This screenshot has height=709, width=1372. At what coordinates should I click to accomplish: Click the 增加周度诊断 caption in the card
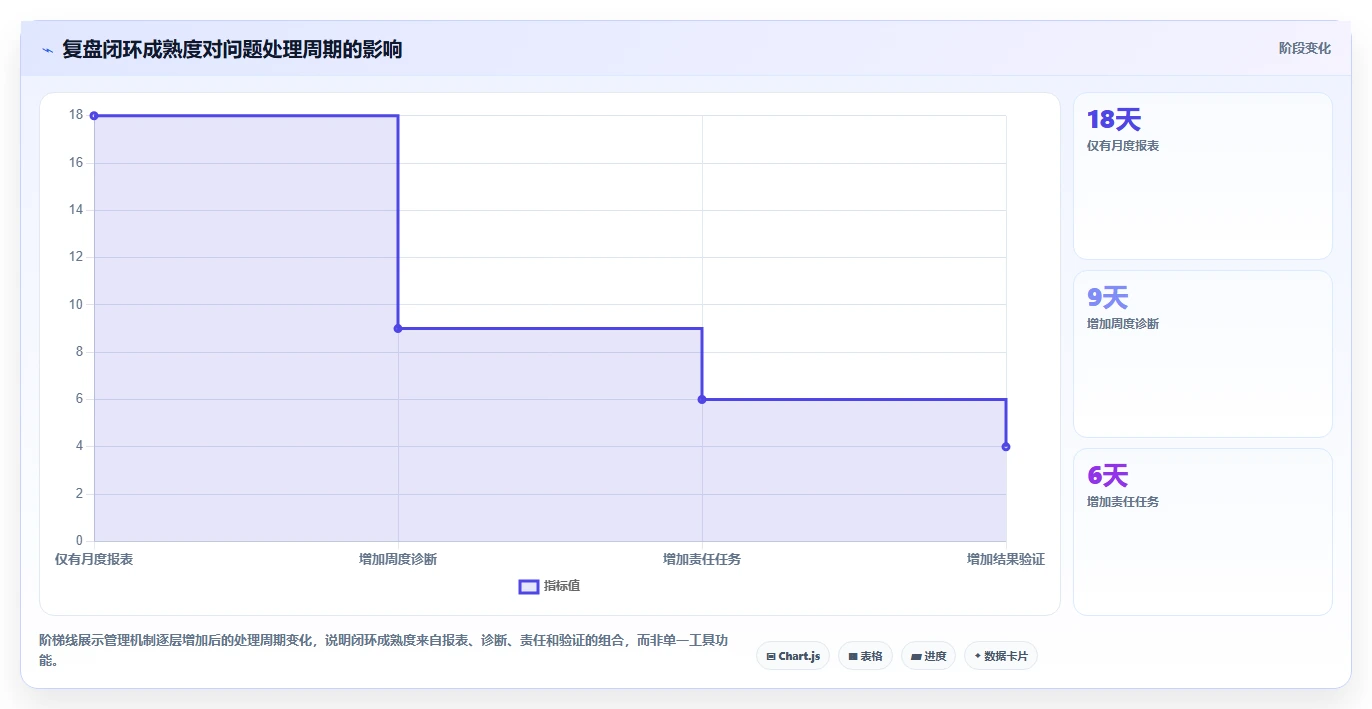click(1123, 324)
